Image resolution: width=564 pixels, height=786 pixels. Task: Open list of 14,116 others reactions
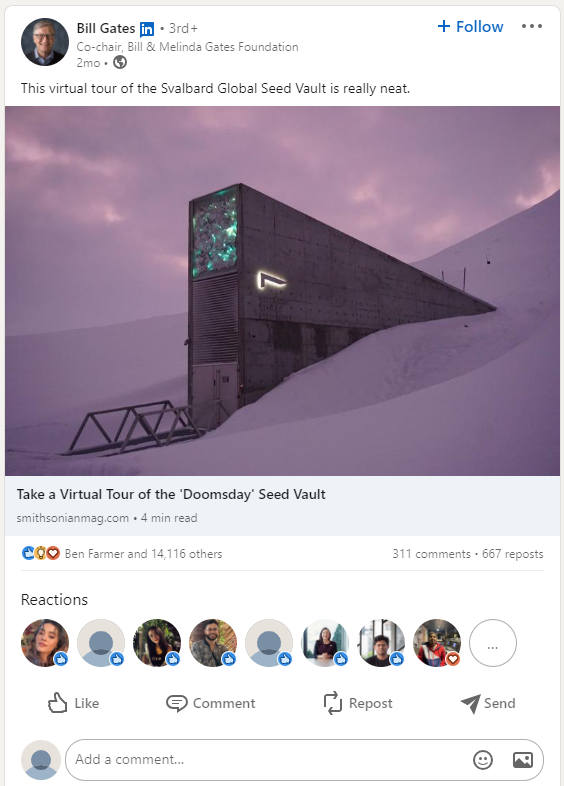(x=143, y=554)
